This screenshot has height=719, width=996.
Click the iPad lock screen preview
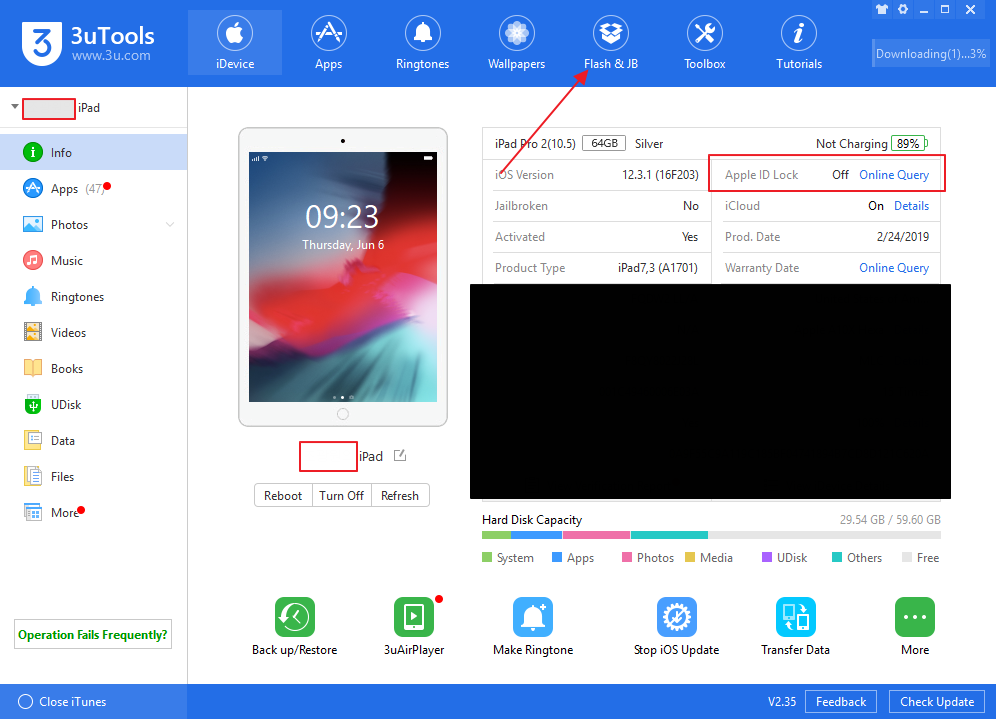pyautogui.click(x=342, y=277)
